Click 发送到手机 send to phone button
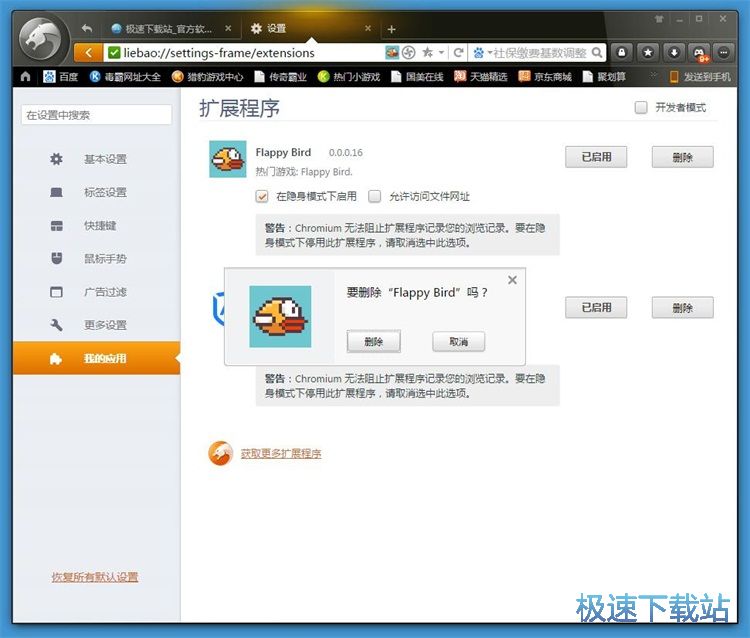750x638 pixels. pos(700,77)
